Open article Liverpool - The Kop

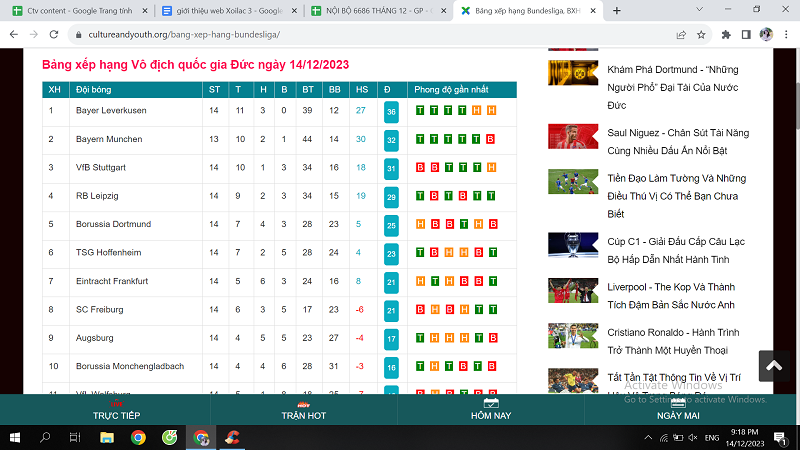point(671,295)
